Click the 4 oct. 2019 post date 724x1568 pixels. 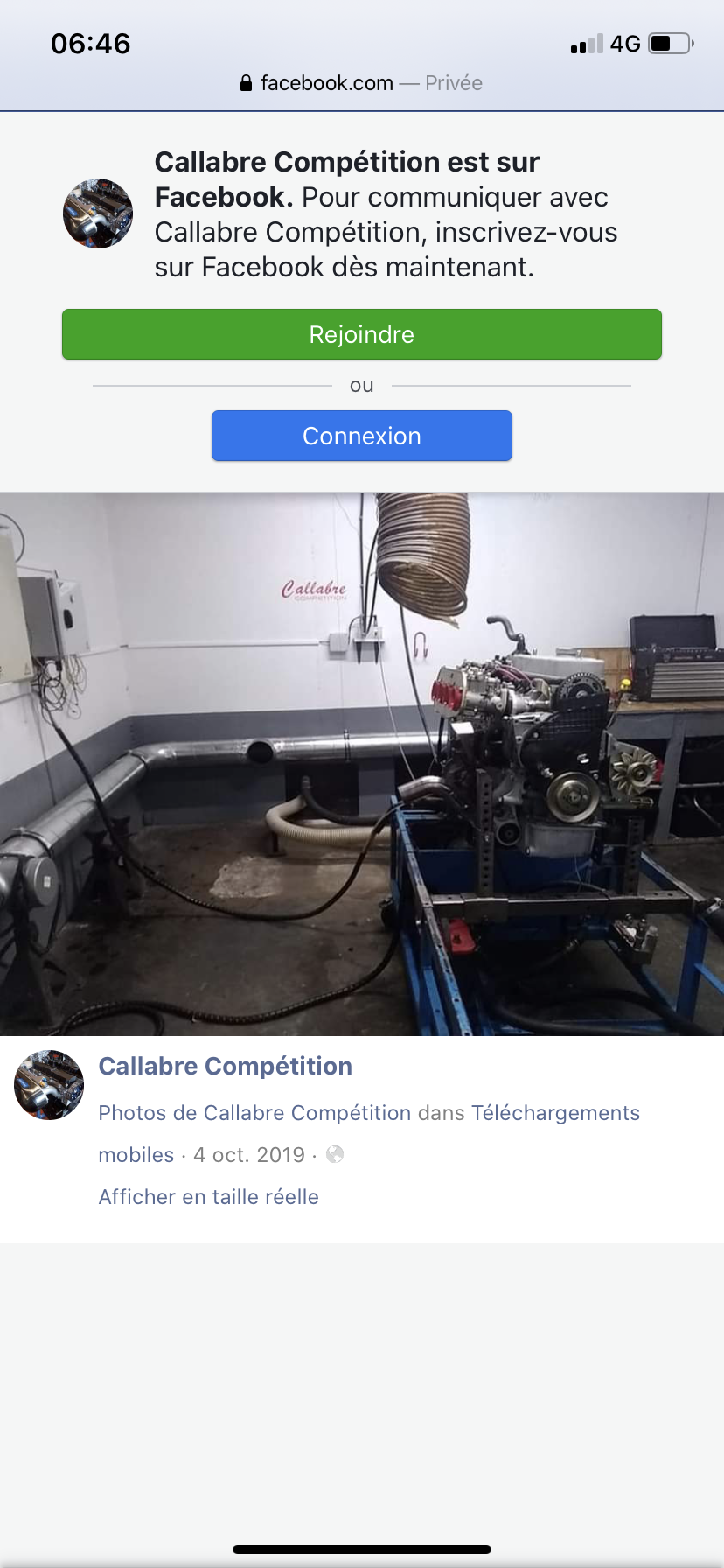249,1155
